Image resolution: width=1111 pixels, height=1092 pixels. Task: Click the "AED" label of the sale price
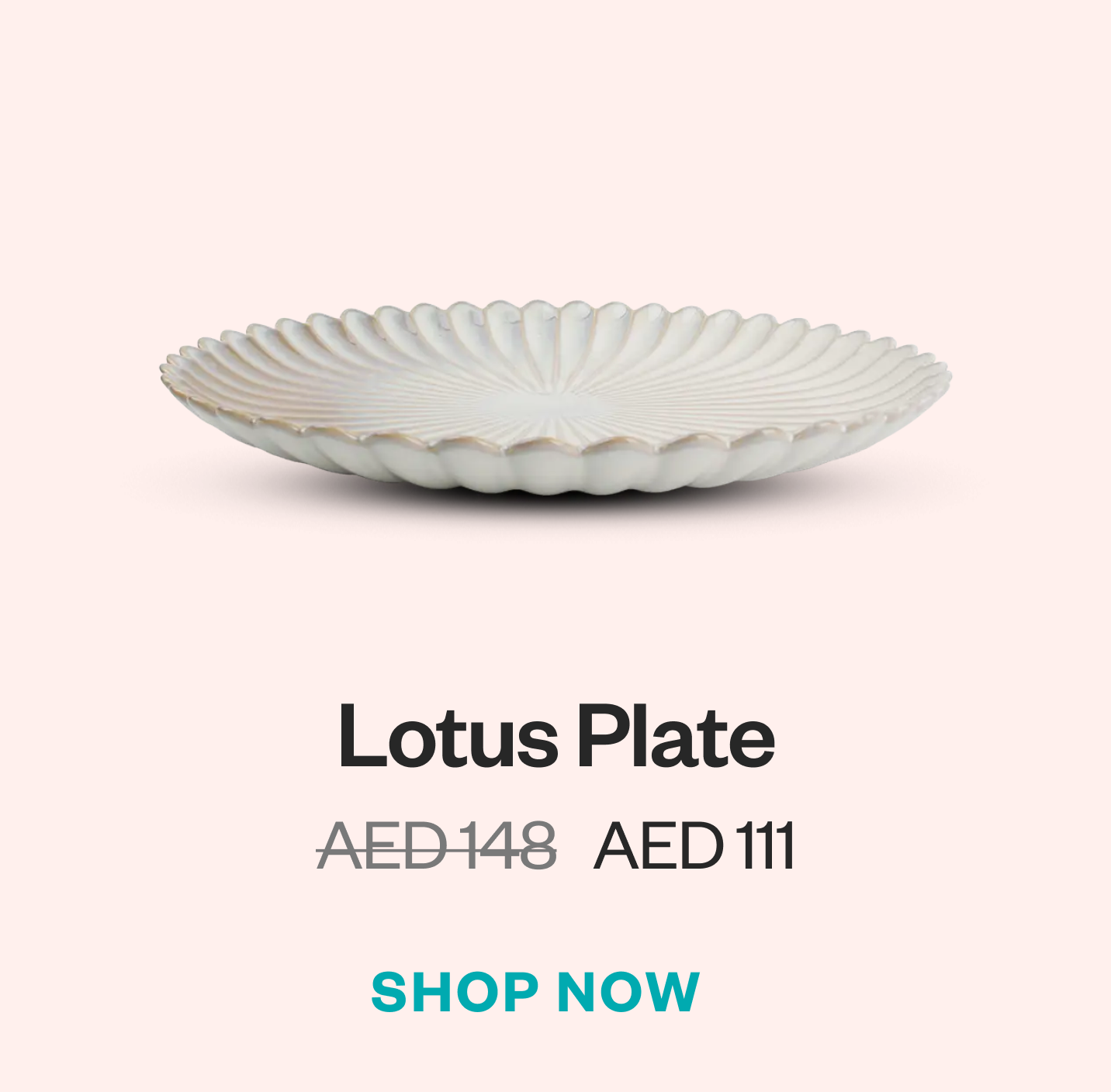click(658, 846)
